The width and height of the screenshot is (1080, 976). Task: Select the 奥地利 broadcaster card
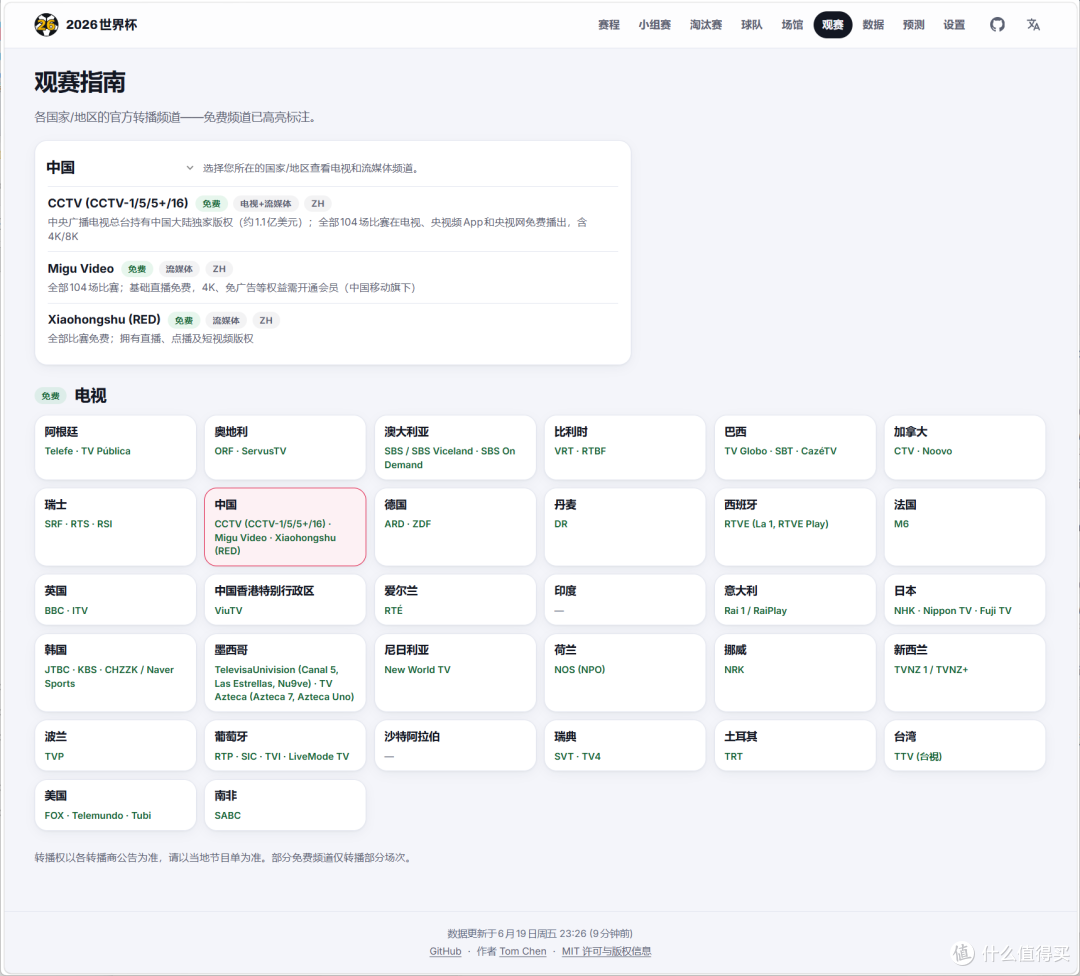pyautogui.click(x=285, y=447)
